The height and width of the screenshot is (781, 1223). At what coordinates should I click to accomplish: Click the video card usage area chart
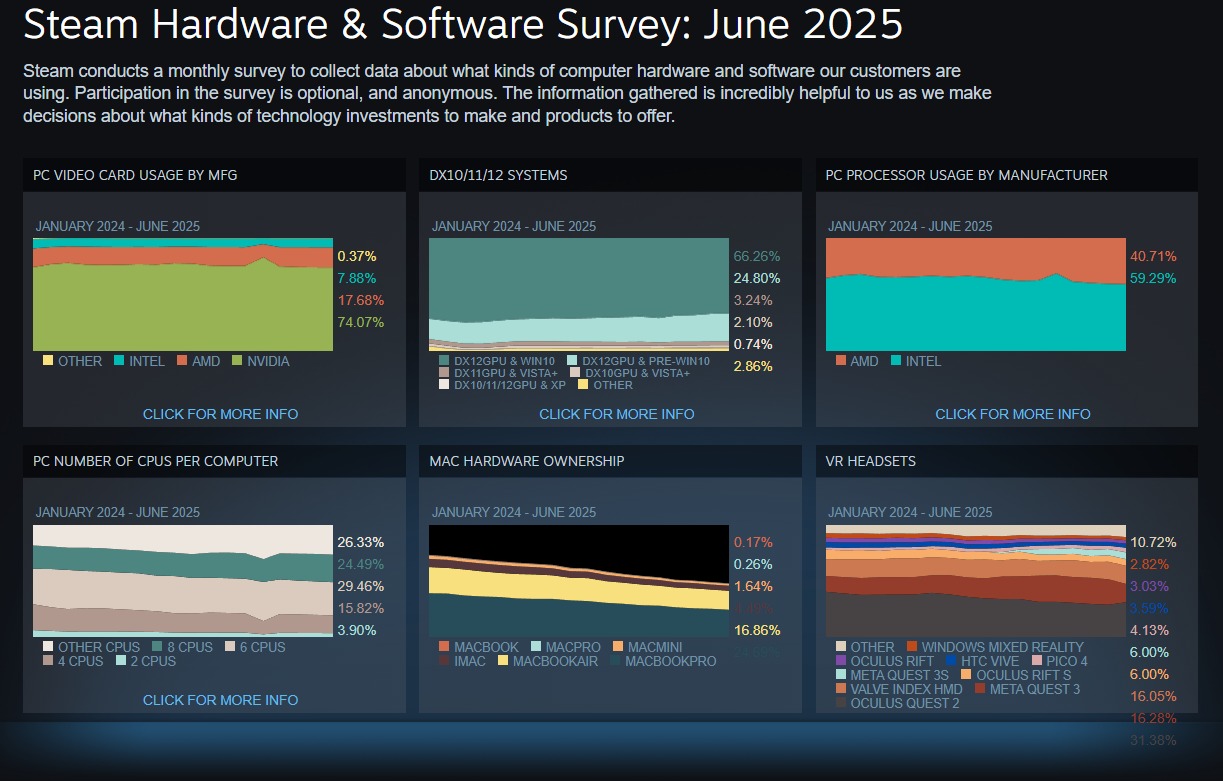point(183,294)
